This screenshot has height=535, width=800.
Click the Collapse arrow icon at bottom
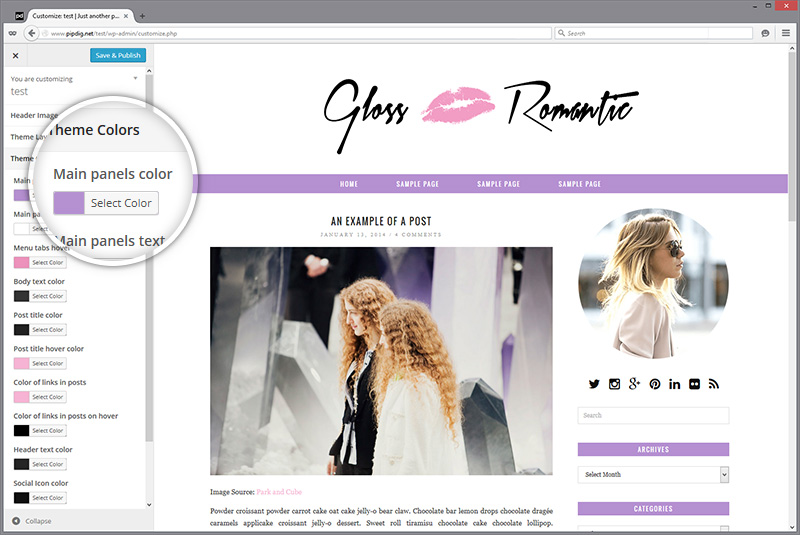point(16,521)
